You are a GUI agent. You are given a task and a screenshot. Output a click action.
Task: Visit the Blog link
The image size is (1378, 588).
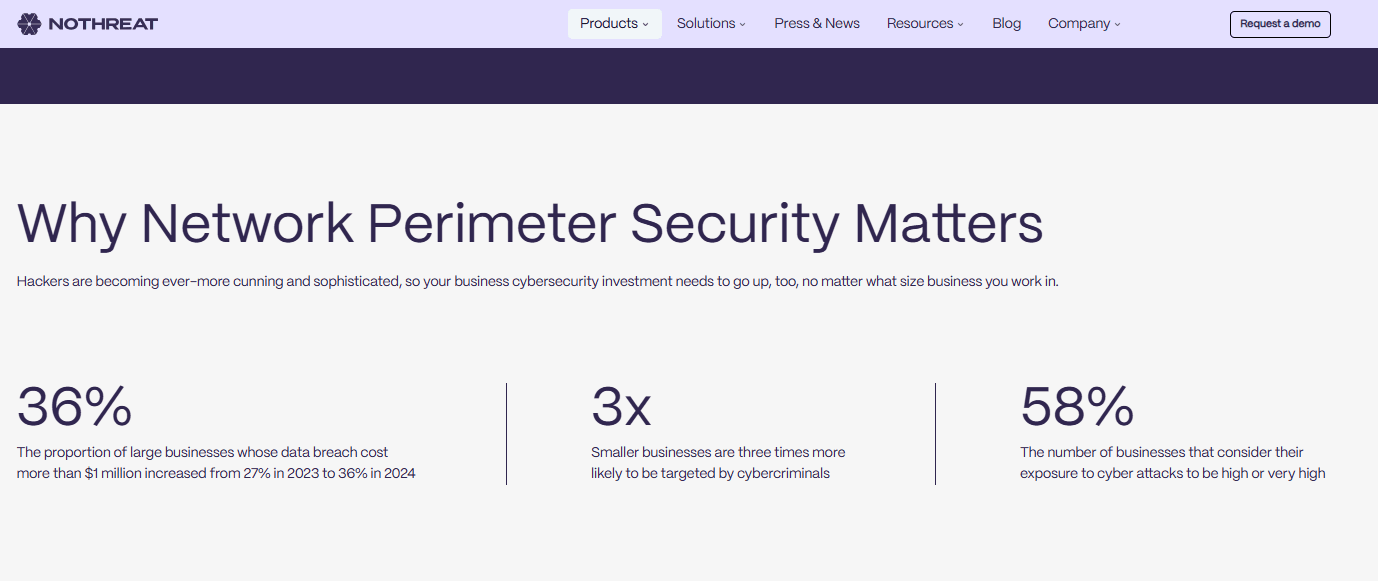pyautogui.click(x=1006, y=24)
